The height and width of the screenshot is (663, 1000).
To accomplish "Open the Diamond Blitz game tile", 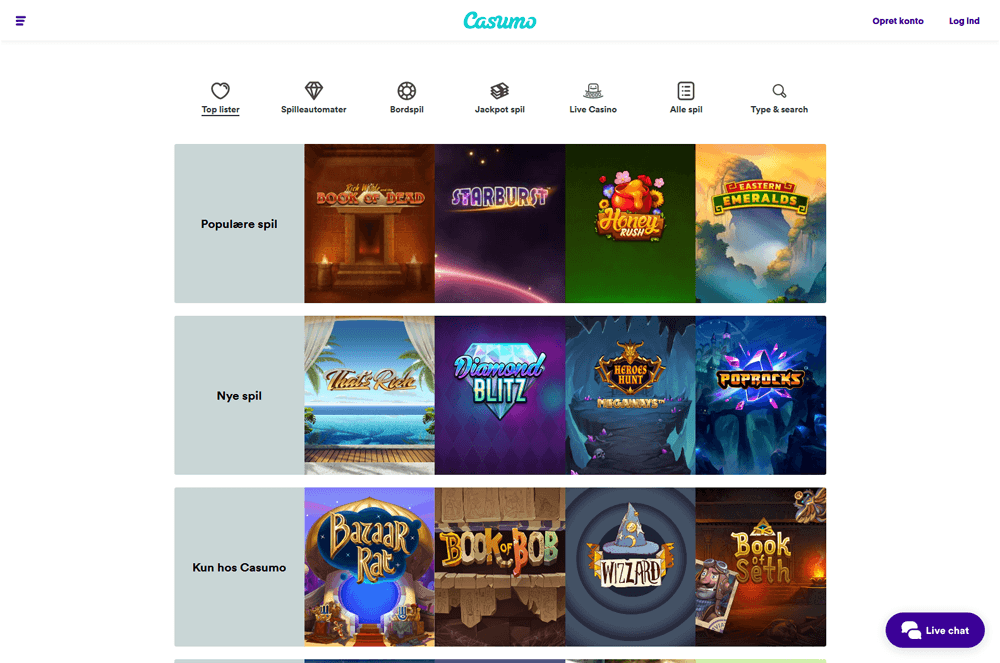I will click(x=500, y=395).
